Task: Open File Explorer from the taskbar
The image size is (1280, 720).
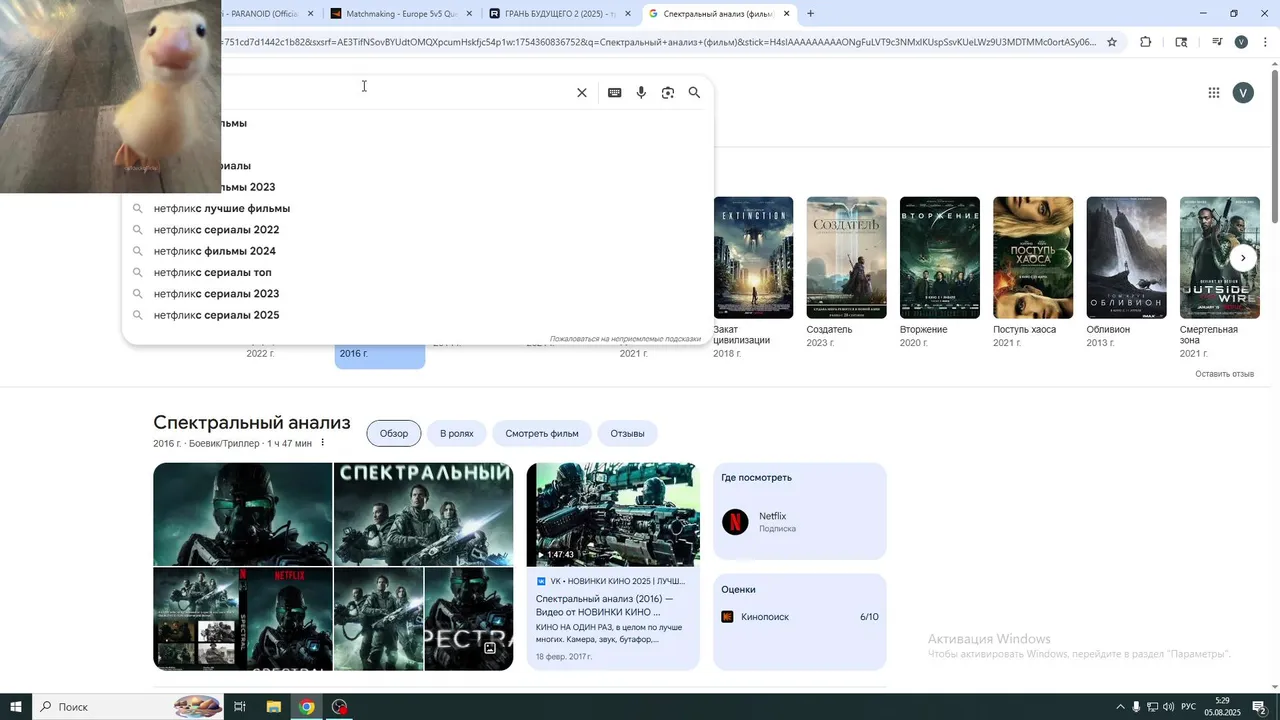Action: point(273,707)
